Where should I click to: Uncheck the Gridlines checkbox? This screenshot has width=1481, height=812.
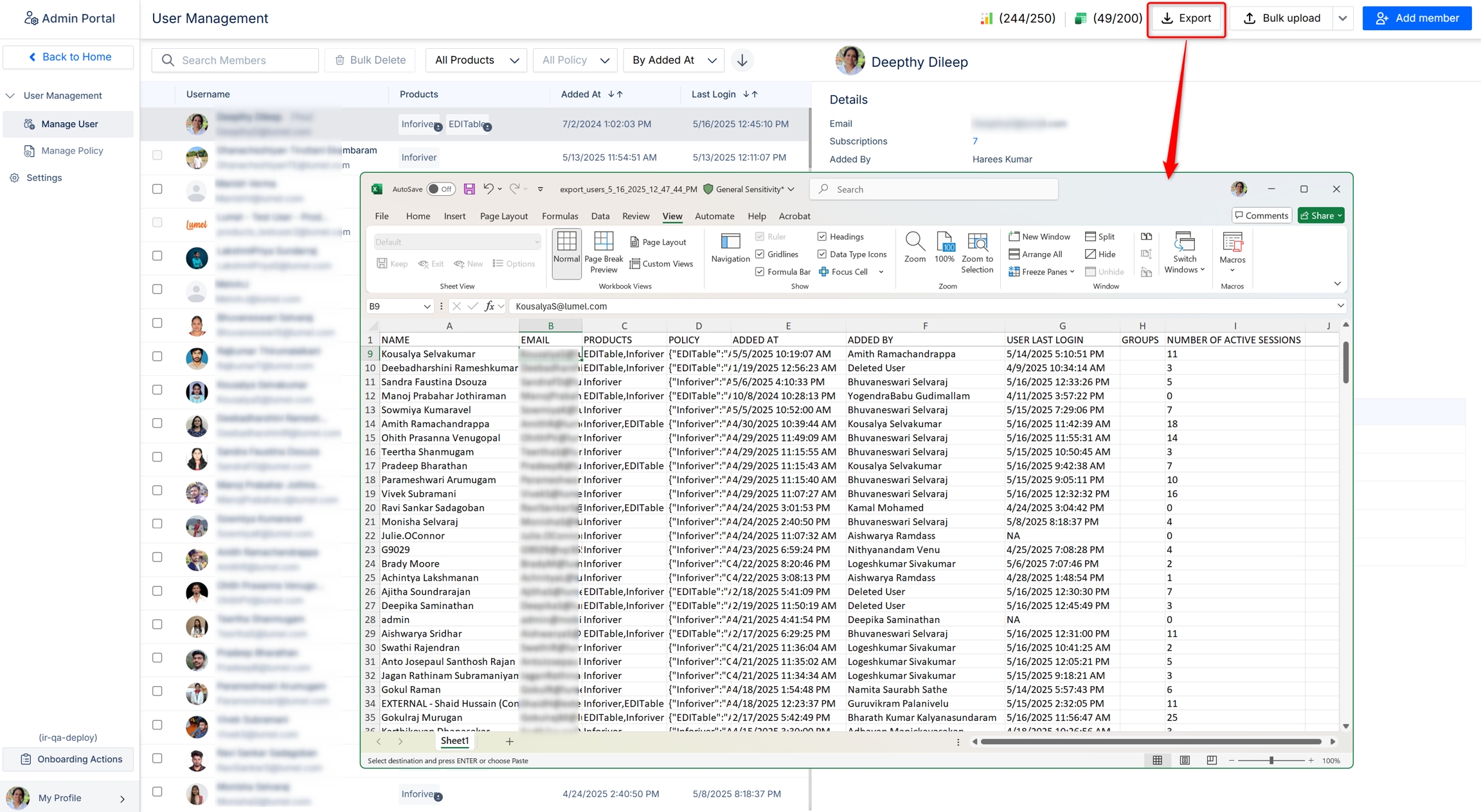pos(760,254)
